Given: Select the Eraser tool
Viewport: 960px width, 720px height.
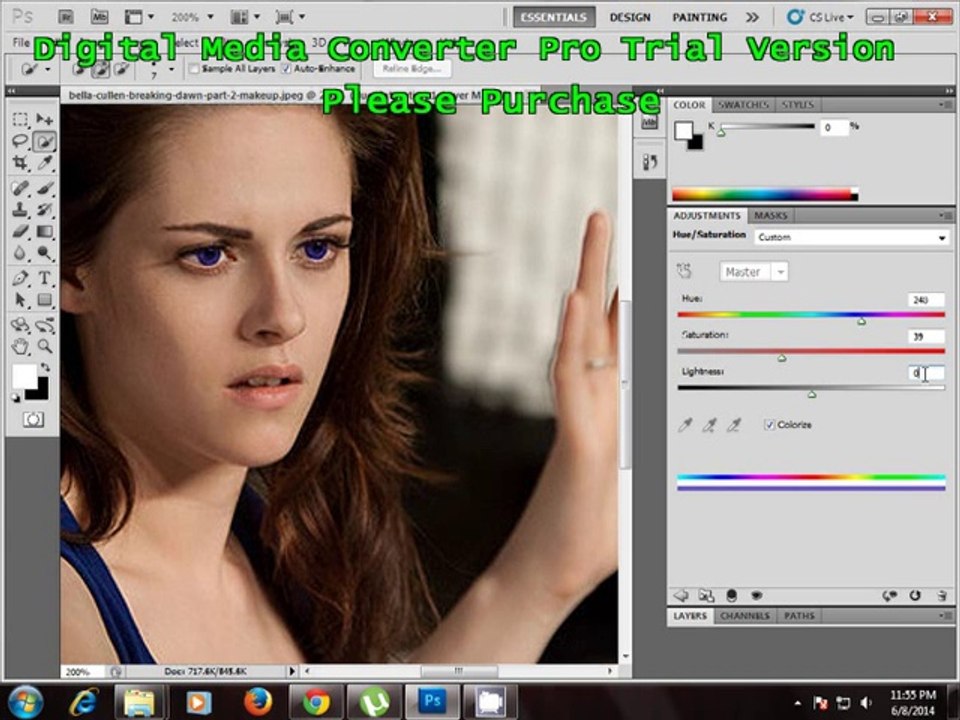Looking at the screenshot, I should [x=20, y=231].
